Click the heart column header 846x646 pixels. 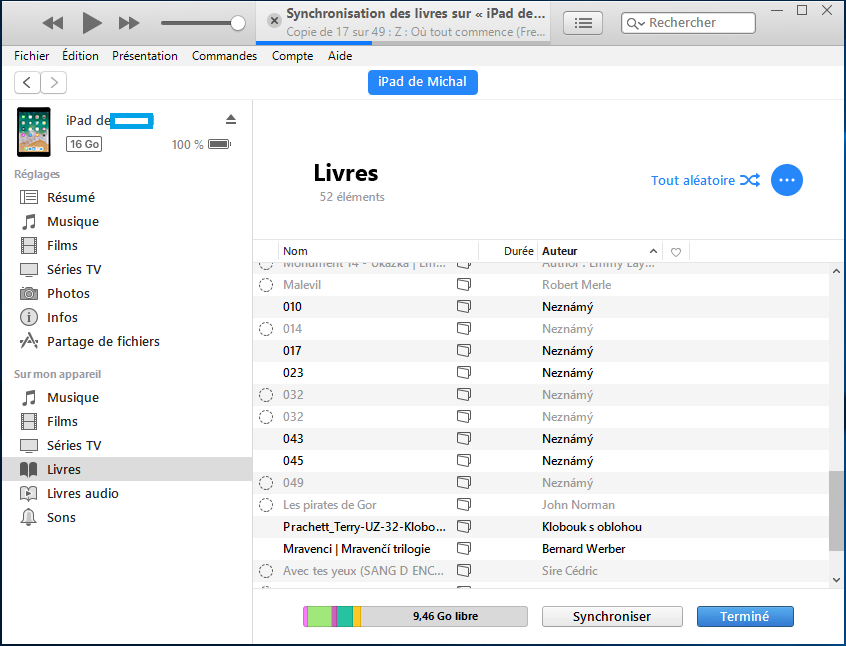click(x=676, y=251)
